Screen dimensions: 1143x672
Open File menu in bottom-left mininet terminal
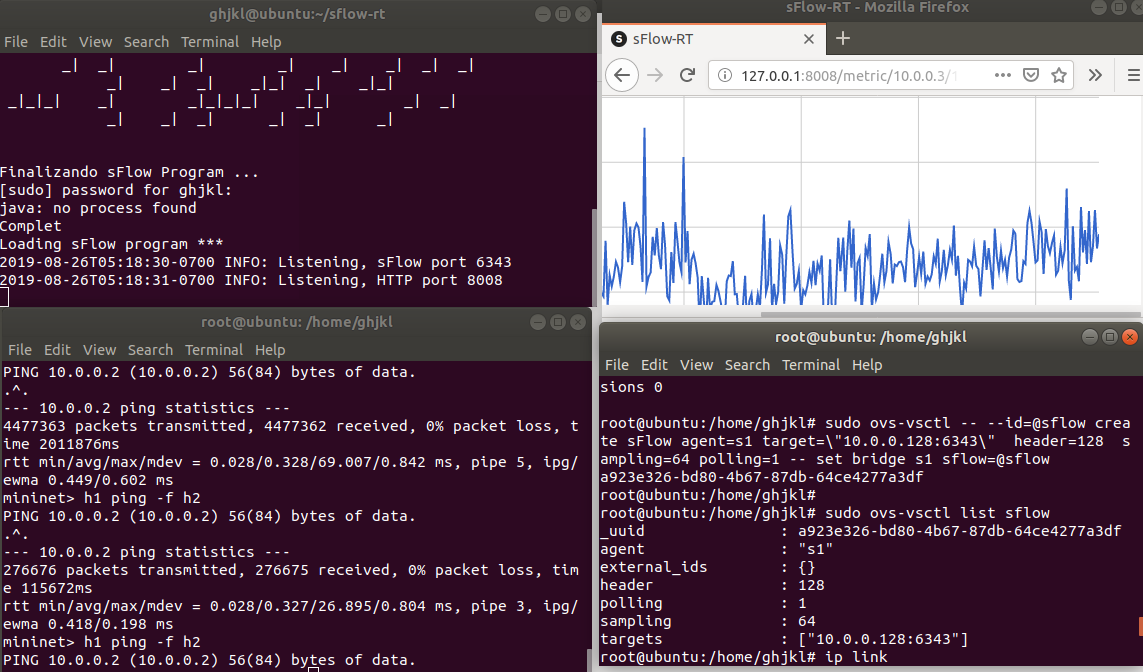20,350
